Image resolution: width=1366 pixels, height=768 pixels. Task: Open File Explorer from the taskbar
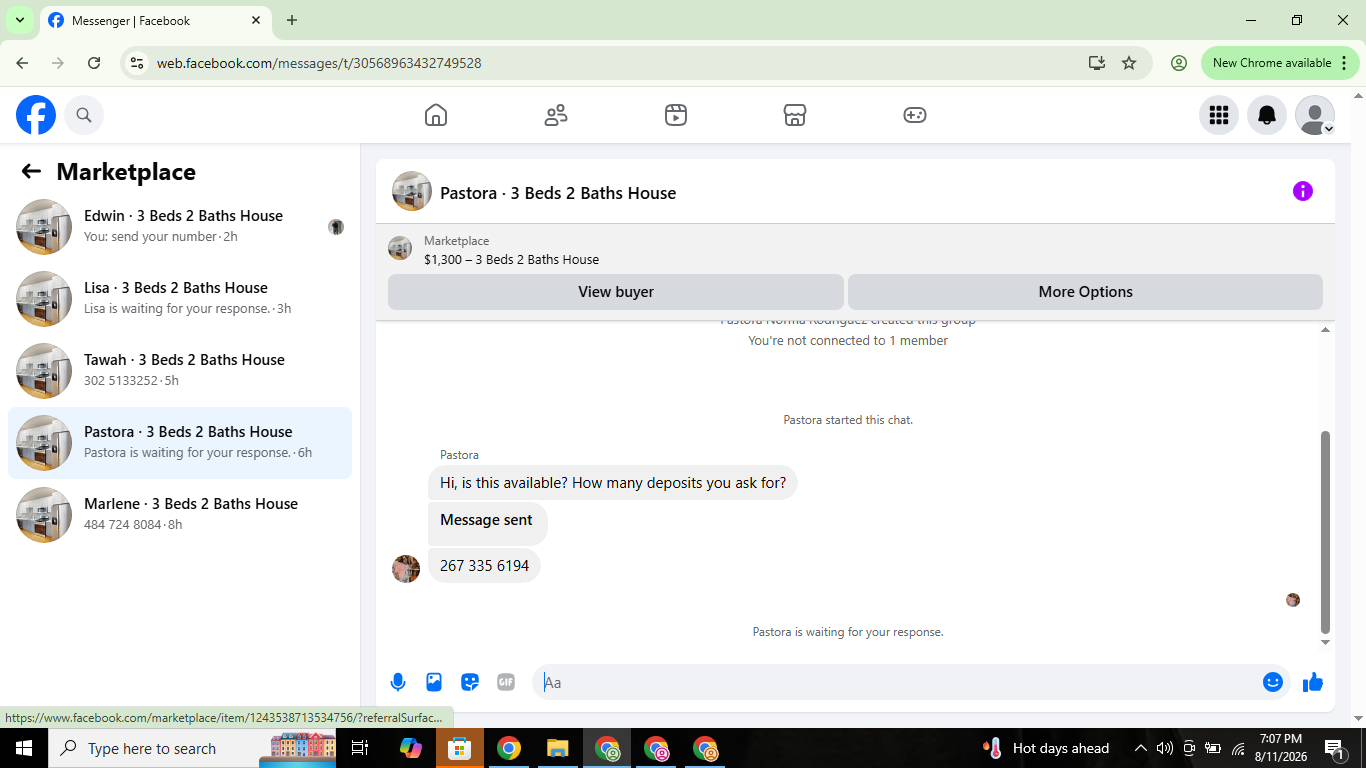558,748
